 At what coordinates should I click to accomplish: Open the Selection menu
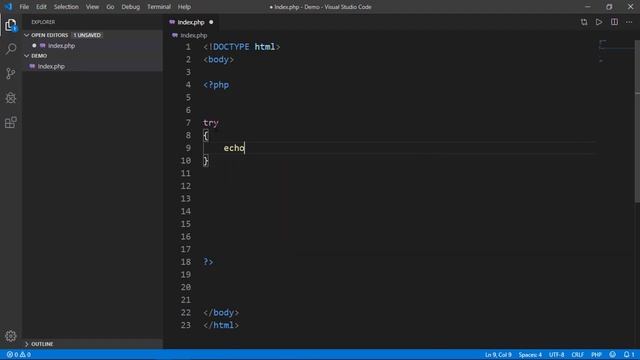[x=66, y=7]
